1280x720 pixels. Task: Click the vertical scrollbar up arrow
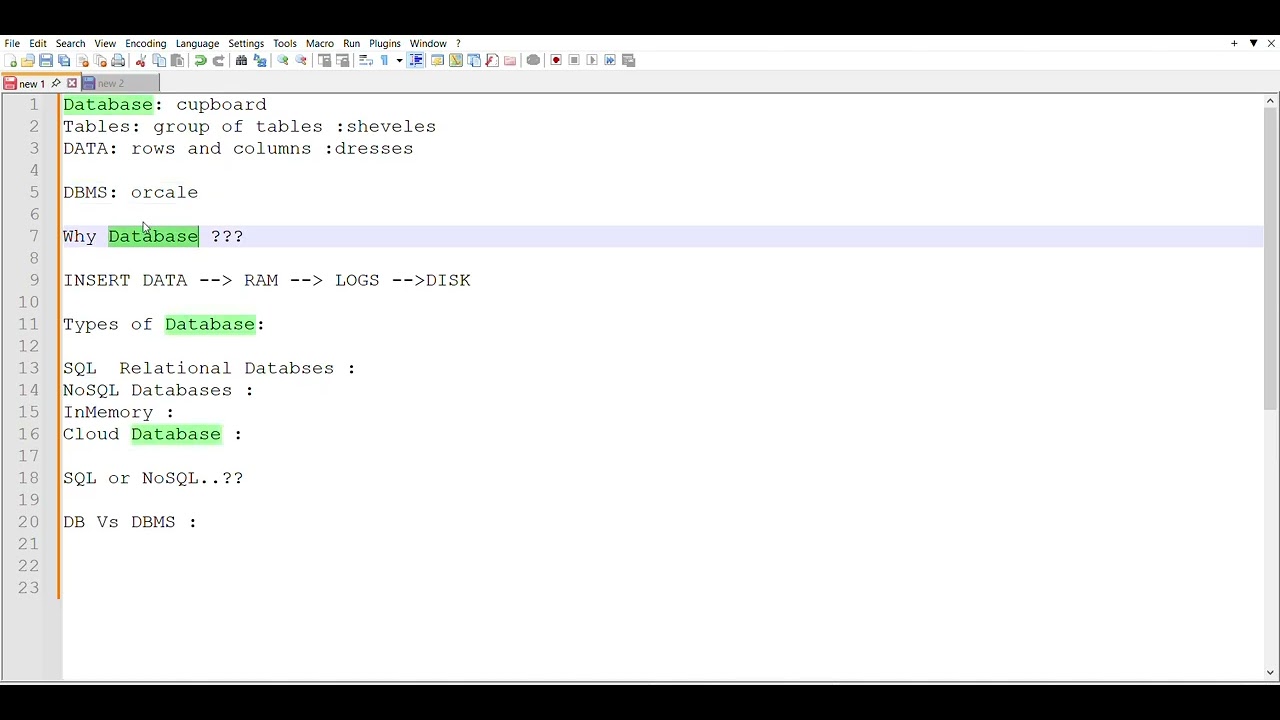(1270, 101)
